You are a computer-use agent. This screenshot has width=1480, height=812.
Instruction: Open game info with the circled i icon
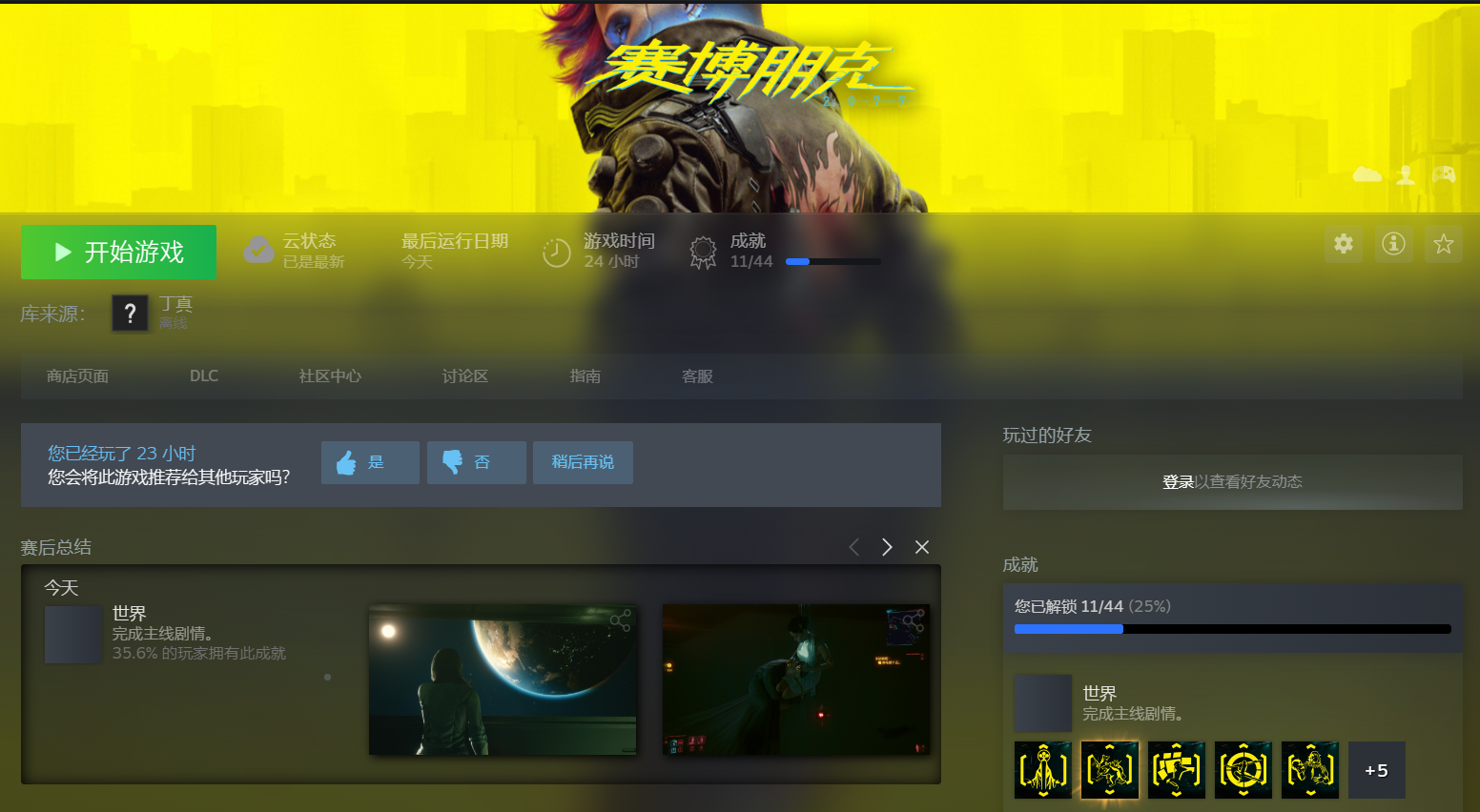(1393, 244)
